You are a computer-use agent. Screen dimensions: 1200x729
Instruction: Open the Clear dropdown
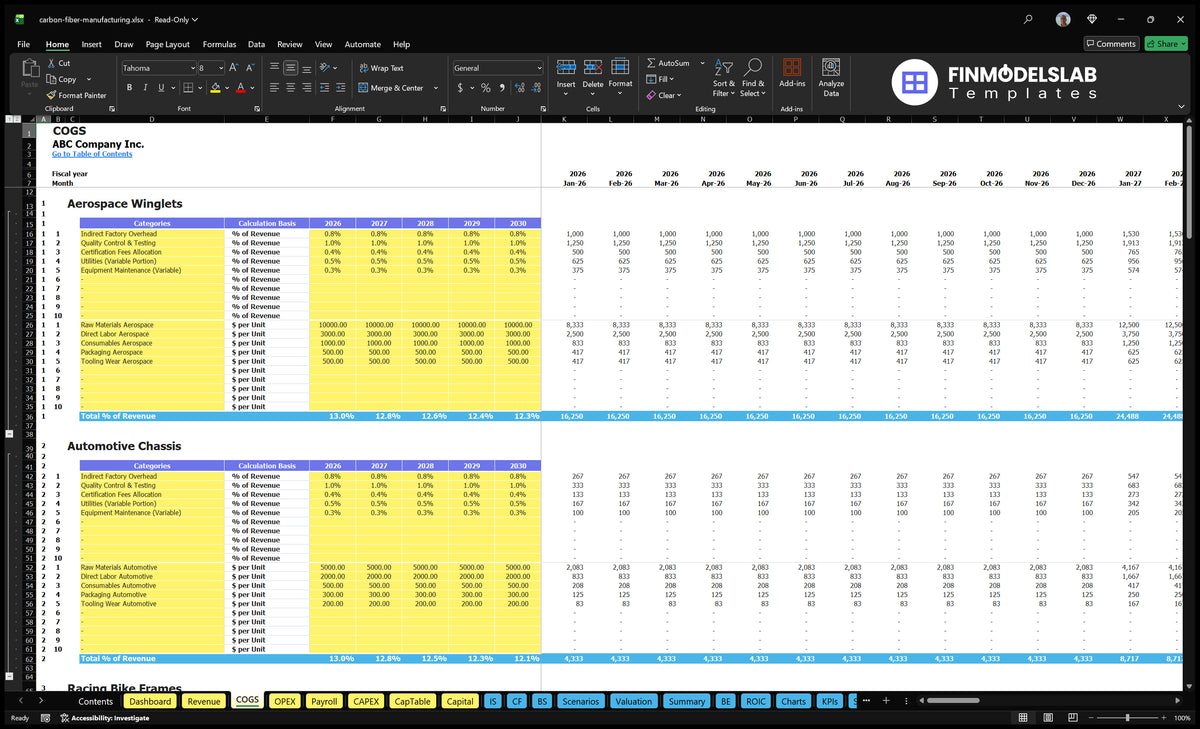[677, 95]
